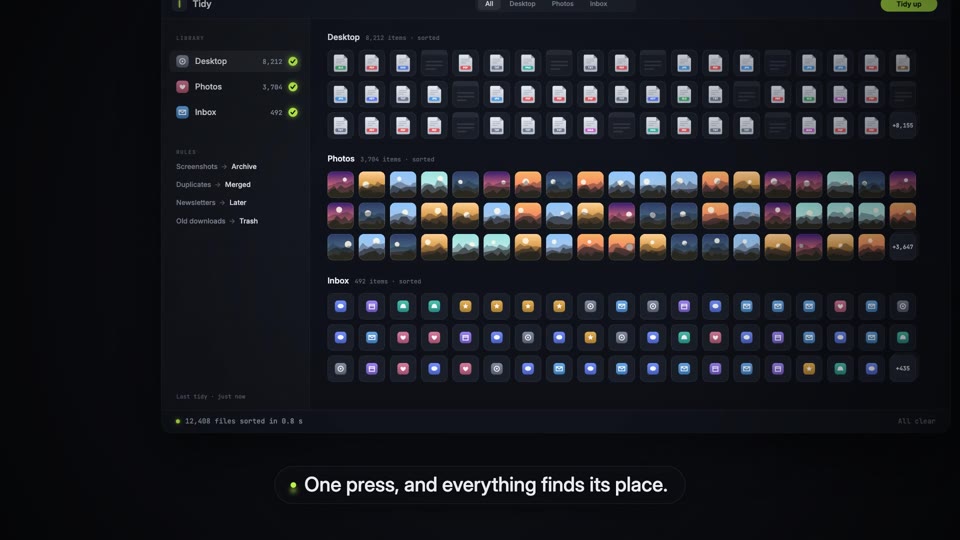Click the +3,647 more photos tile
960x540 pixels.
[902, 247]
